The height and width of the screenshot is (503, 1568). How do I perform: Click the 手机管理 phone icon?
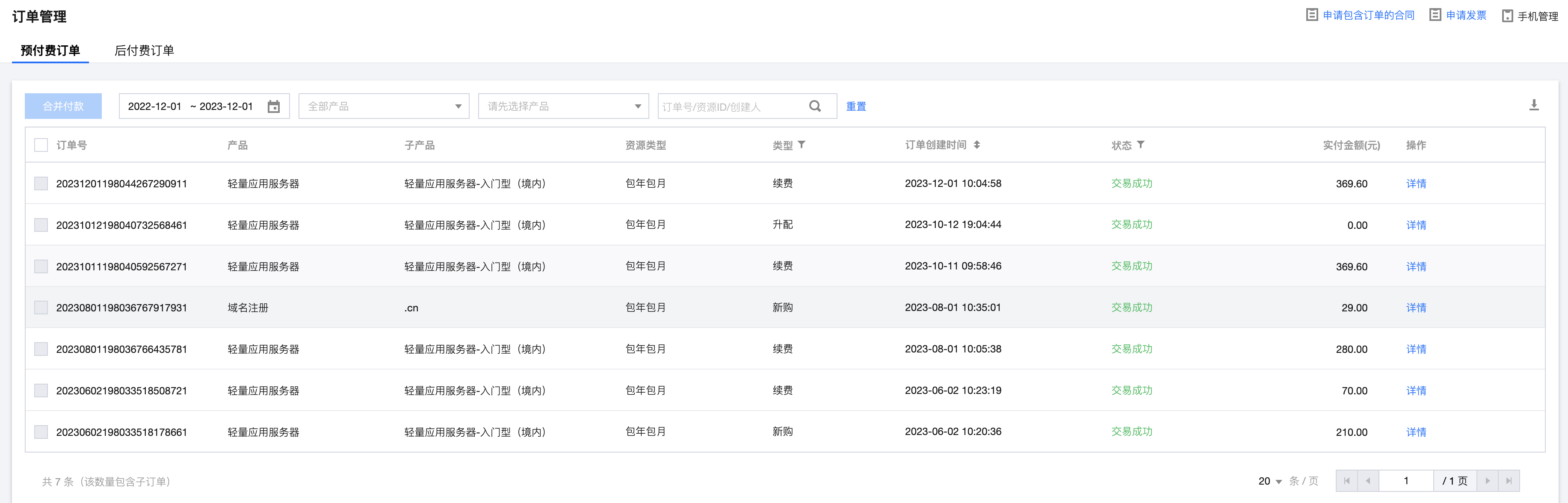pyautogui.click(x=1507, y=16)
